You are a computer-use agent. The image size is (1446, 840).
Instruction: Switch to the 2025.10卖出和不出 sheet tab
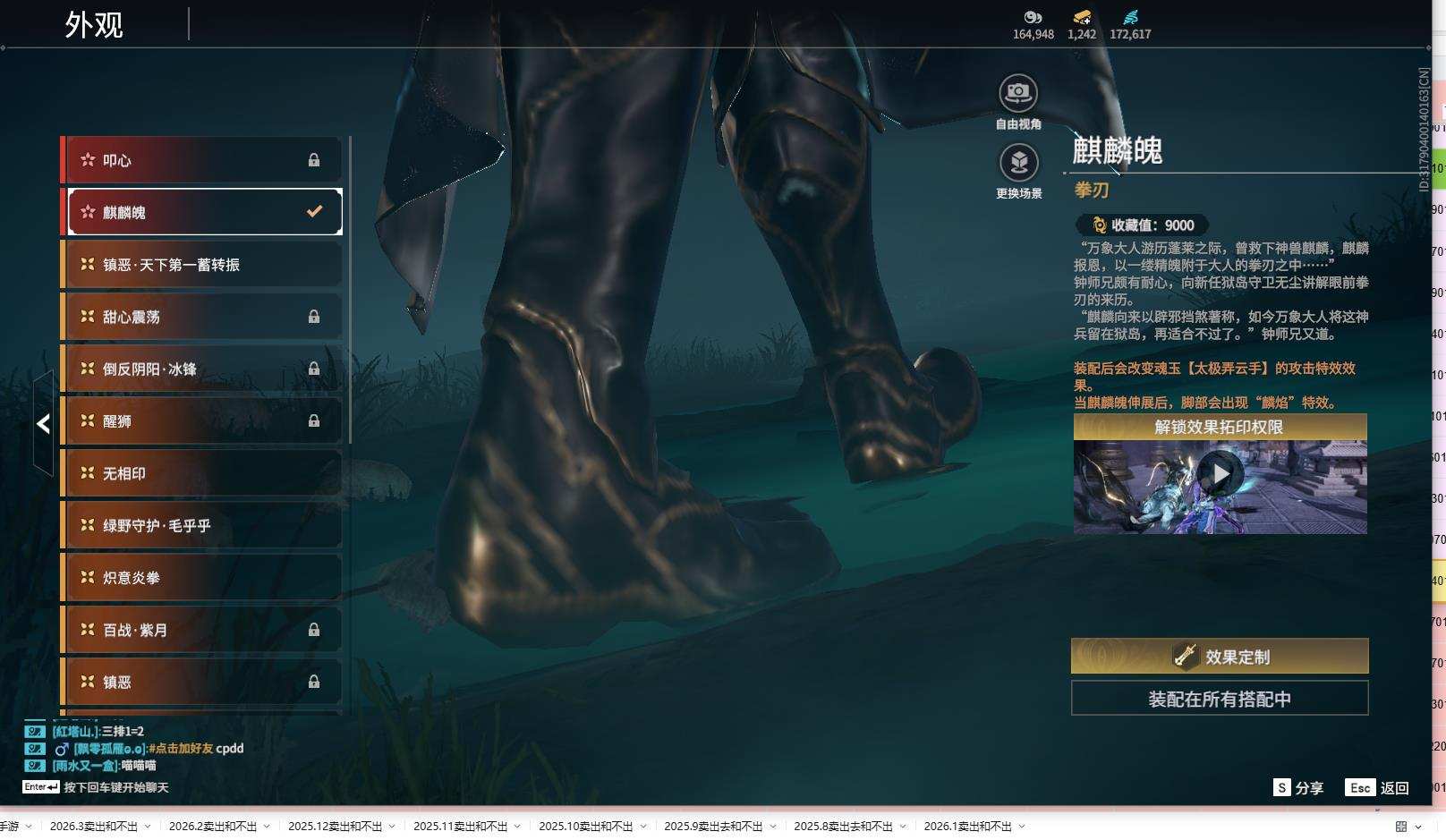(584, 827)
